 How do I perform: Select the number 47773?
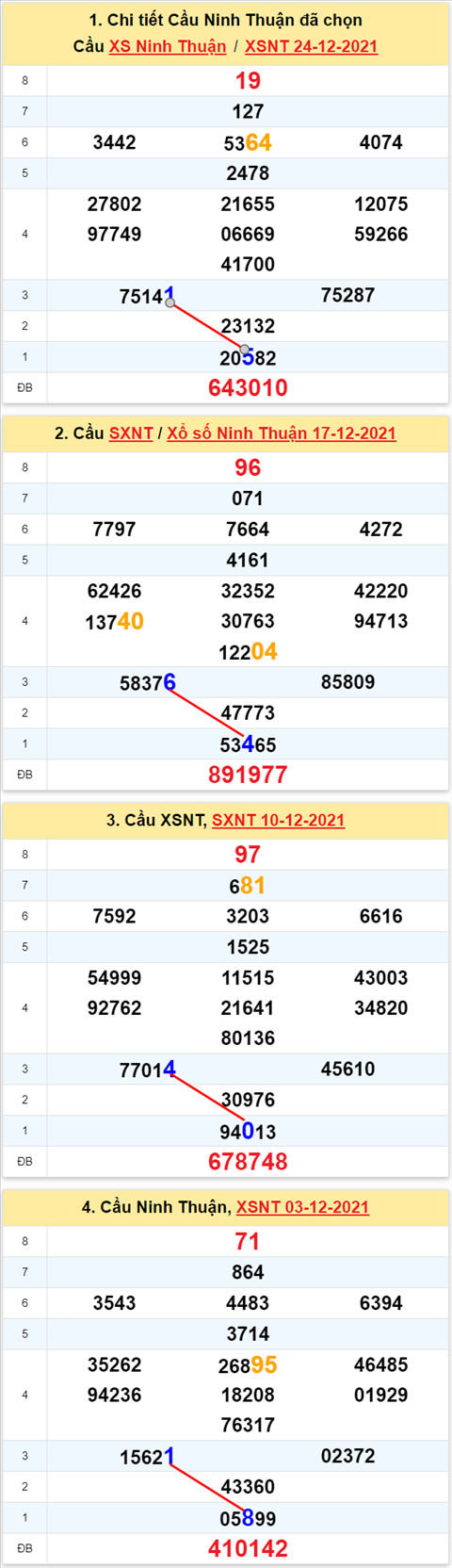click(248, 713)
